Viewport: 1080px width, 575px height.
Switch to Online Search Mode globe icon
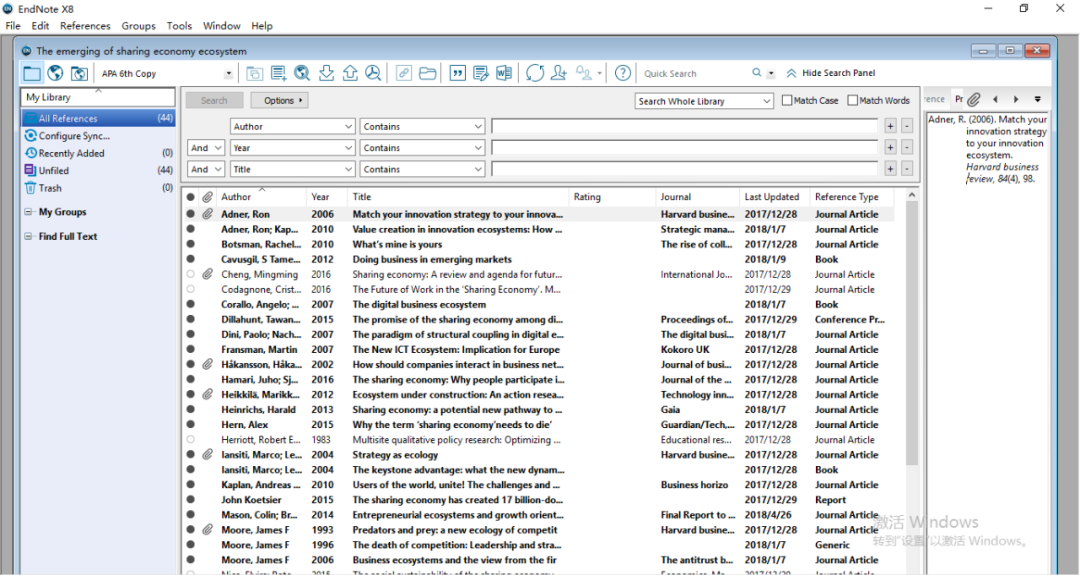click(56, 73)
